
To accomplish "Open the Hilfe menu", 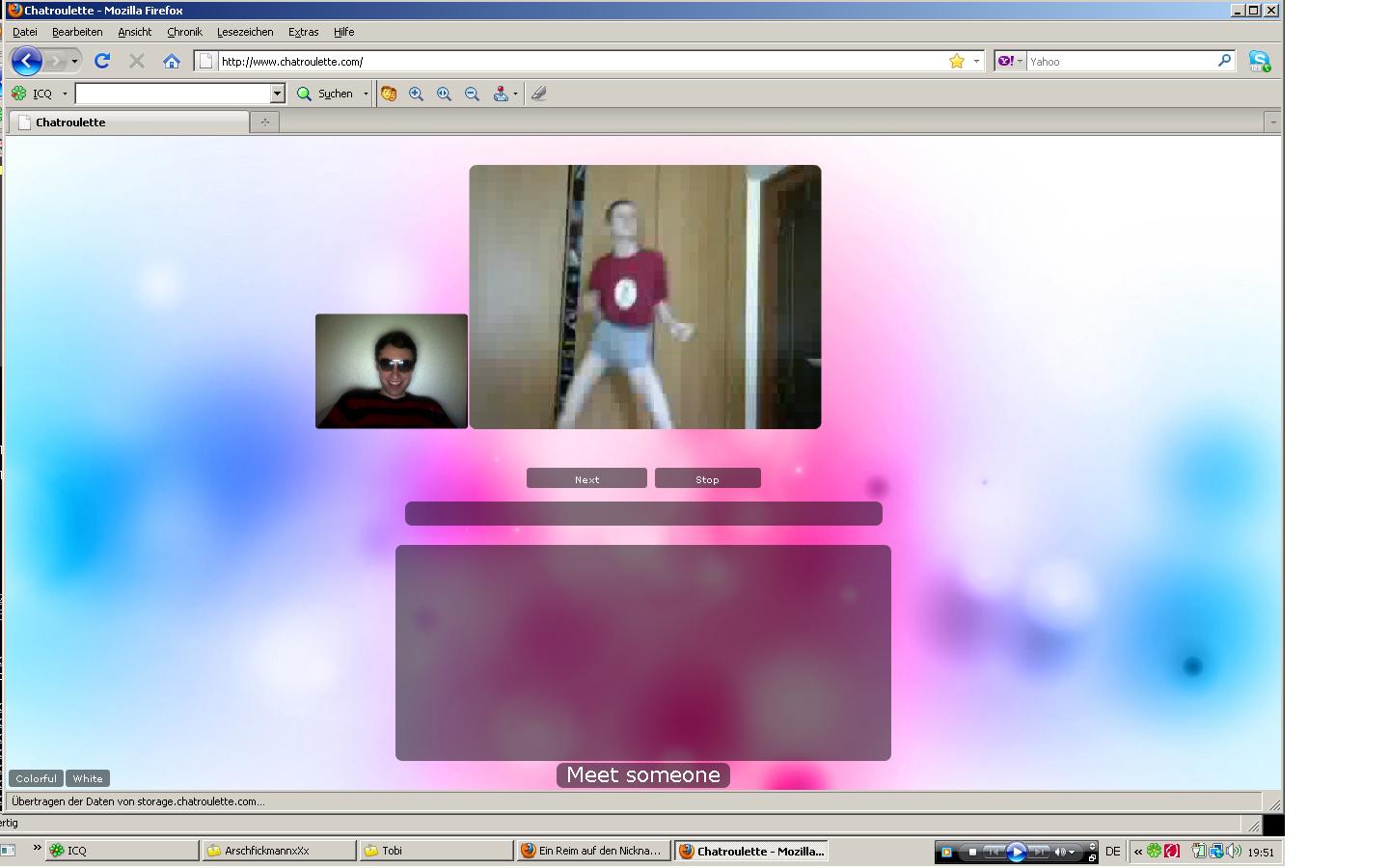I will (x=344, y=32).
